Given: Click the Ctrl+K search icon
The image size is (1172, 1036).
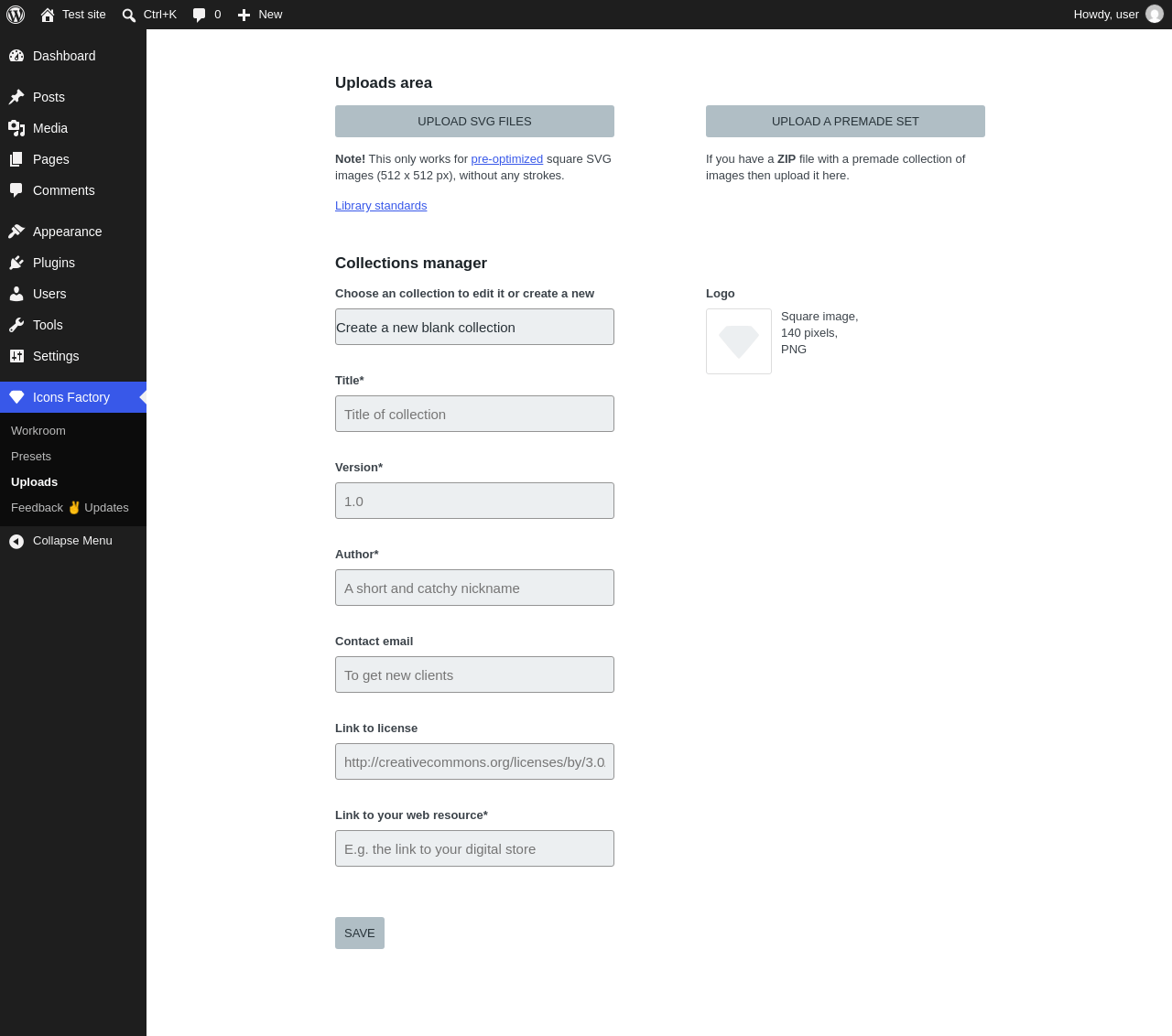Looking at the screenshot, I should point(129,16).
